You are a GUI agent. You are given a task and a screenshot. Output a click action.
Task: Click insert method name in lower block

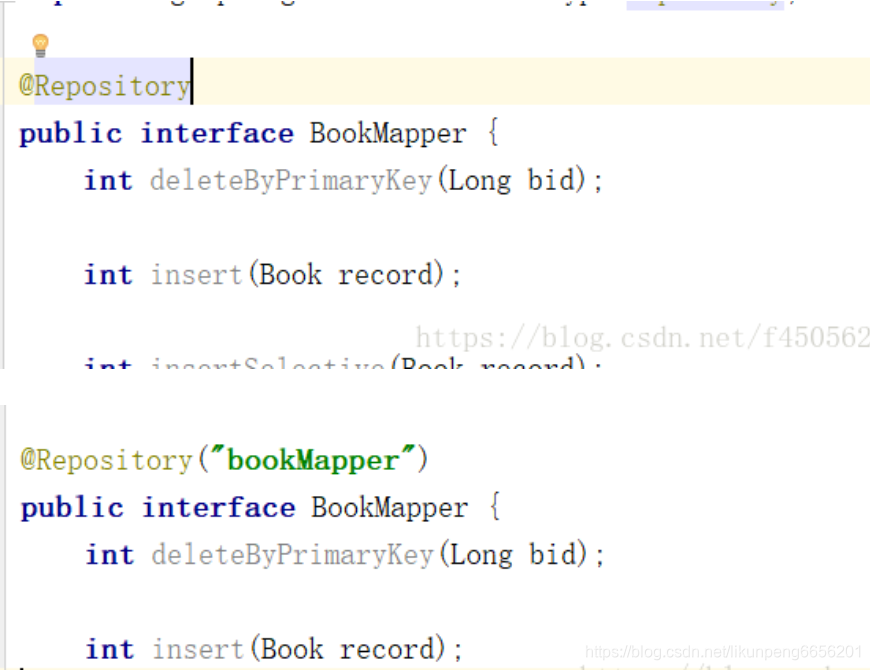pyautogui.click(x=198, y=649)
